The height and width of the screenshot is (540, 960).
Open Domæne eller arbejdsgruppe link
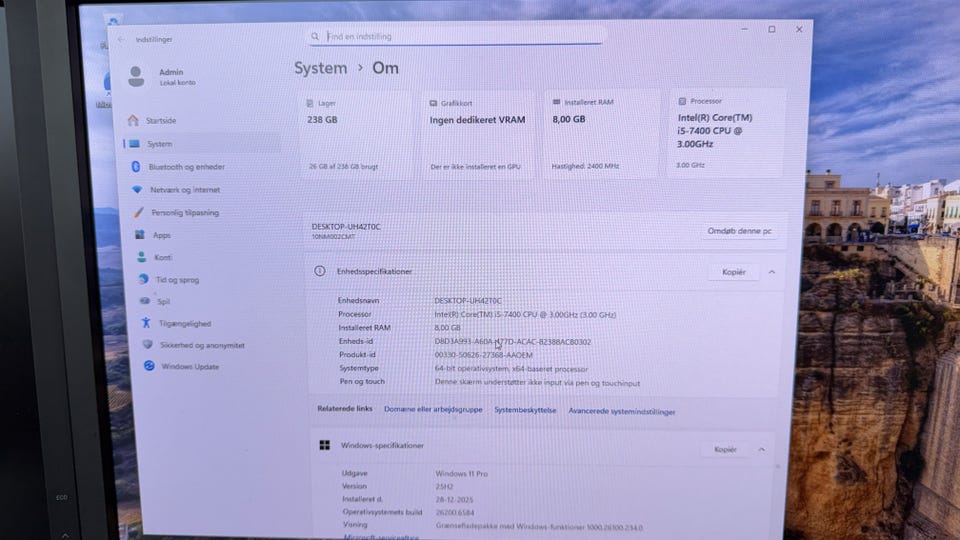click(x=433, y=410)
